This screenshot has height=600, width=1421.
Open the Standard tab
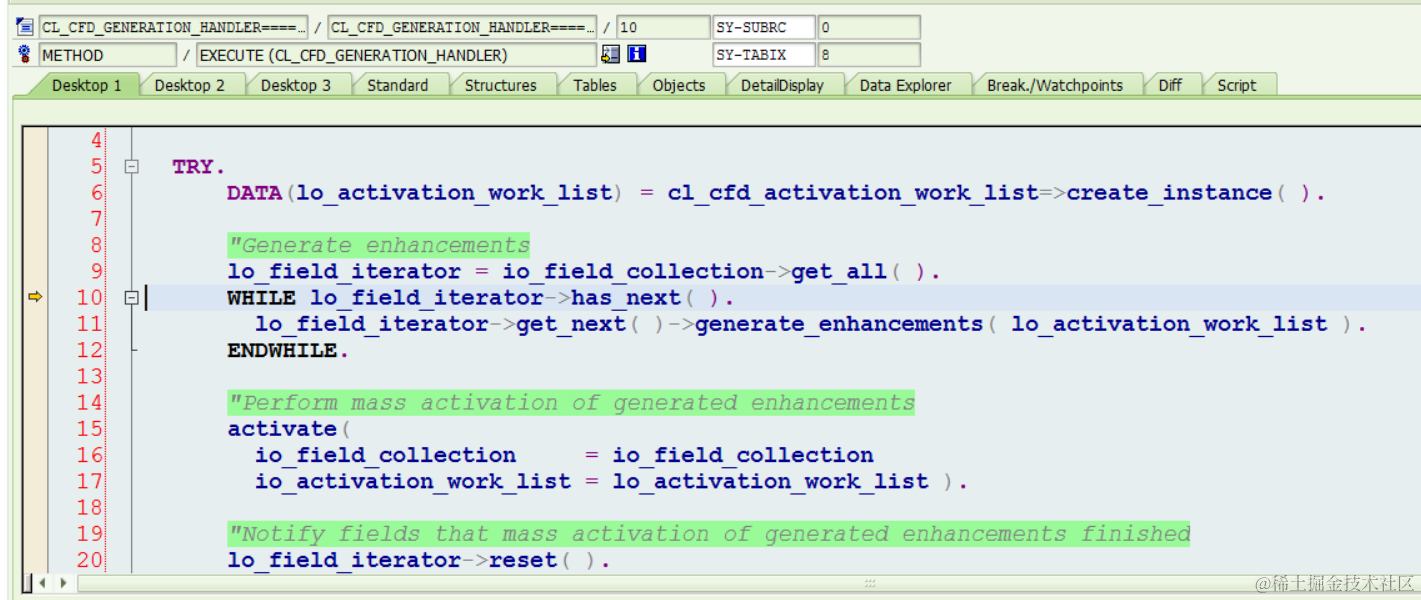click(397, 85)
